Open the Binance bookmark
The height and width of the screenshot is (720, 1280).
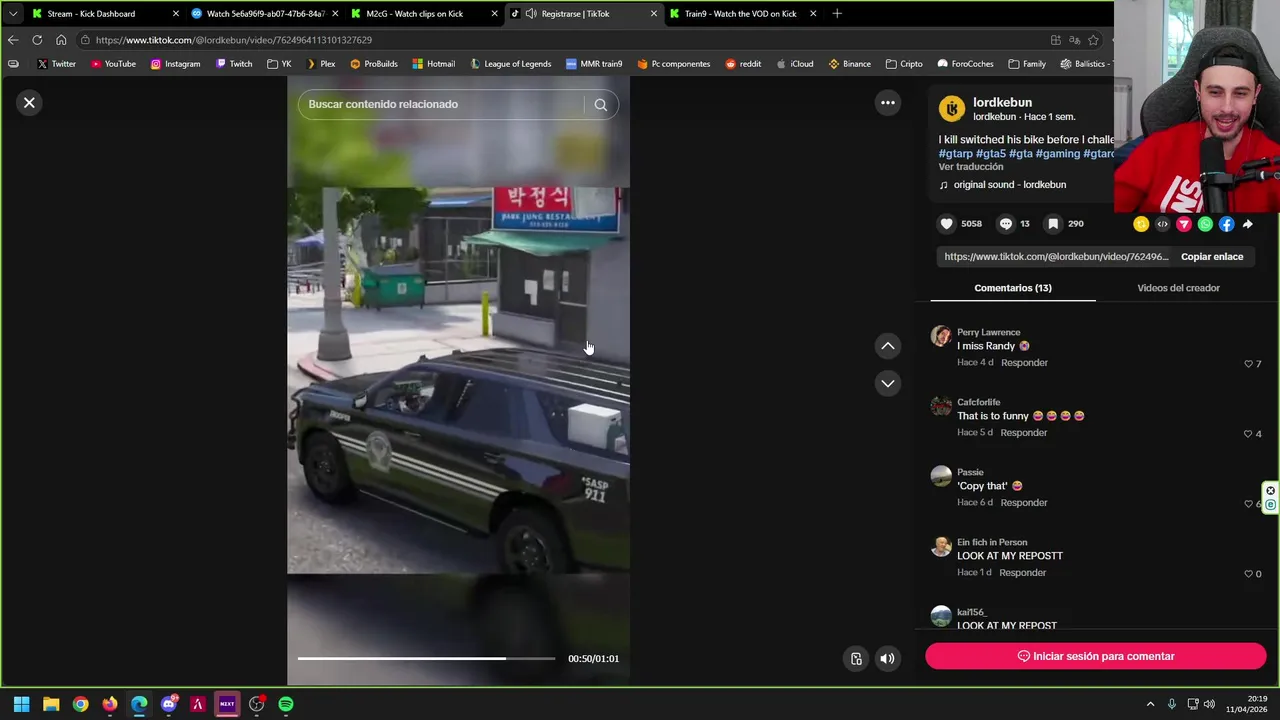(x=849, y=64)
